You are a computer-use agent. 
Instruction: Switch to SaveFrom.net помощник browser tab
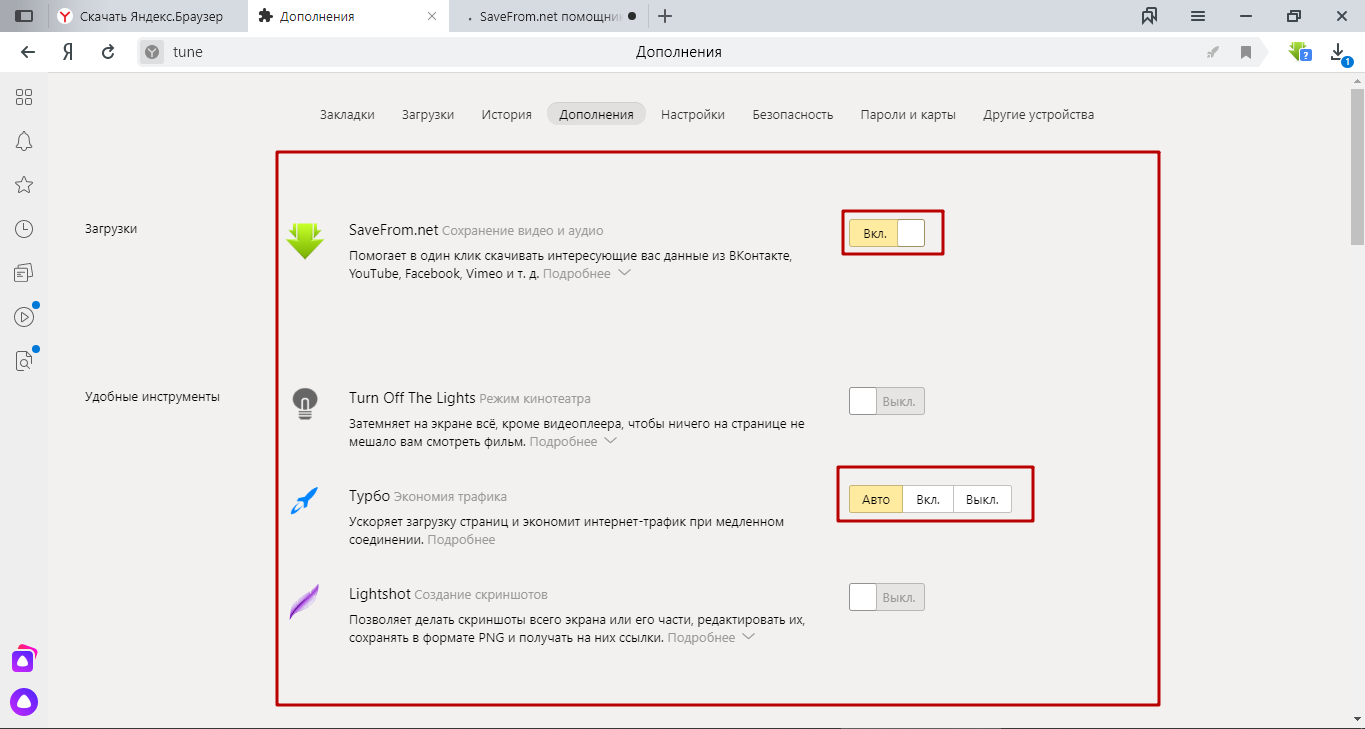549,16
